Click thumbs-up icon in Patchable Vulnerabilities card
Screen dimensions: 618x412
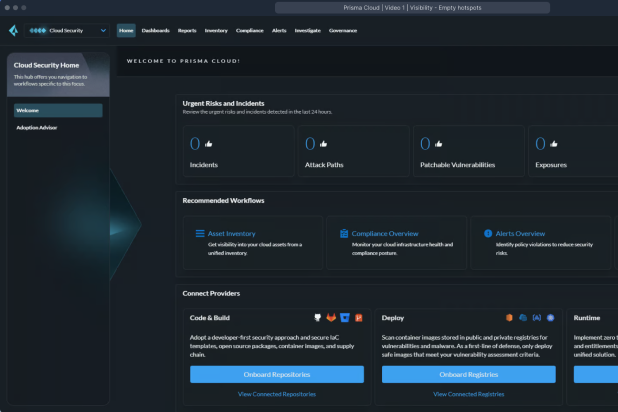pyautogui.click(x=439, y=144)
